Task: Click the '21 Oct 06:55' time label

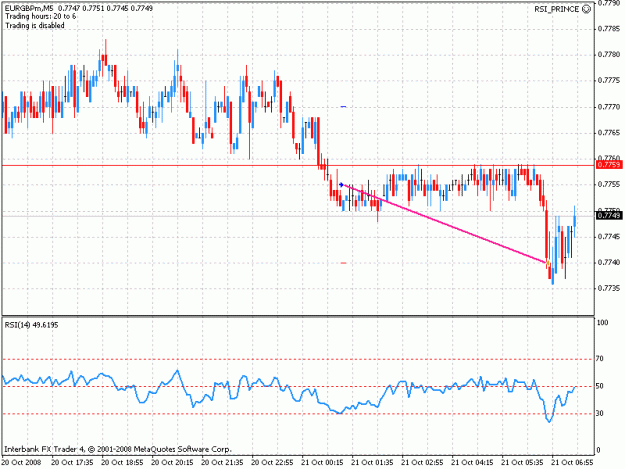Action: (572, 463)
